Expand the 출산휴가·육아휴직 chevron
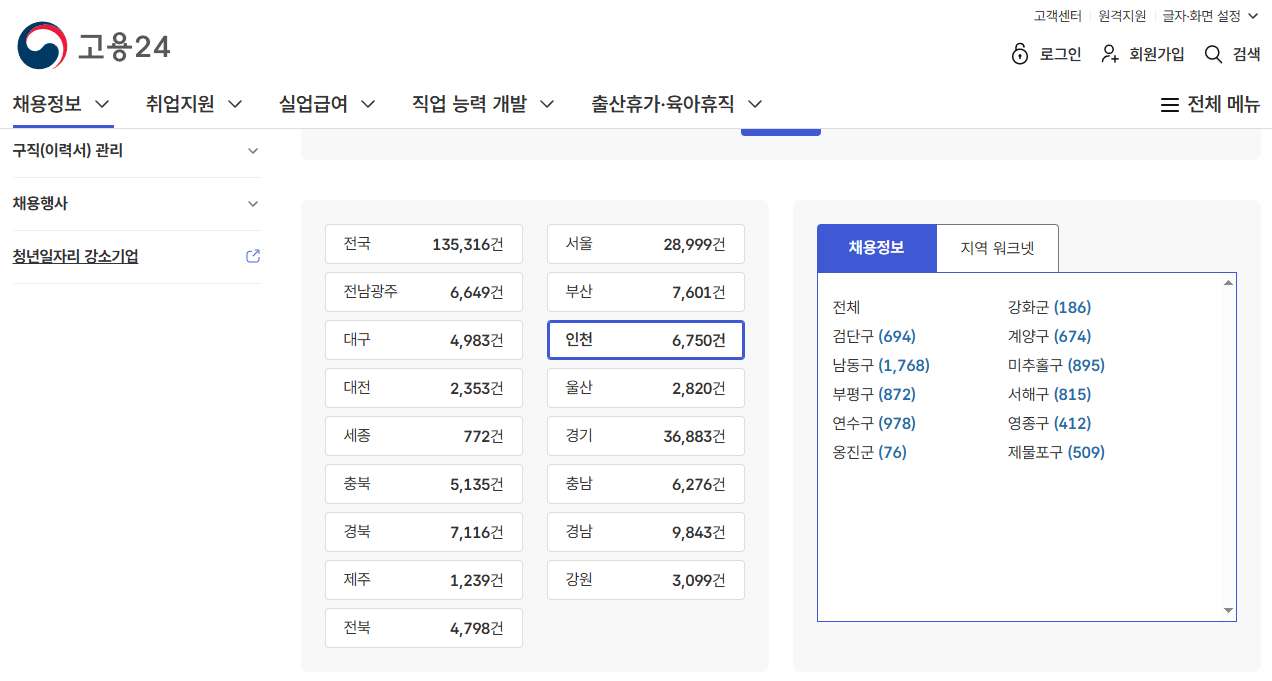Screen dimensions: 1272x681 pos(755,104)
